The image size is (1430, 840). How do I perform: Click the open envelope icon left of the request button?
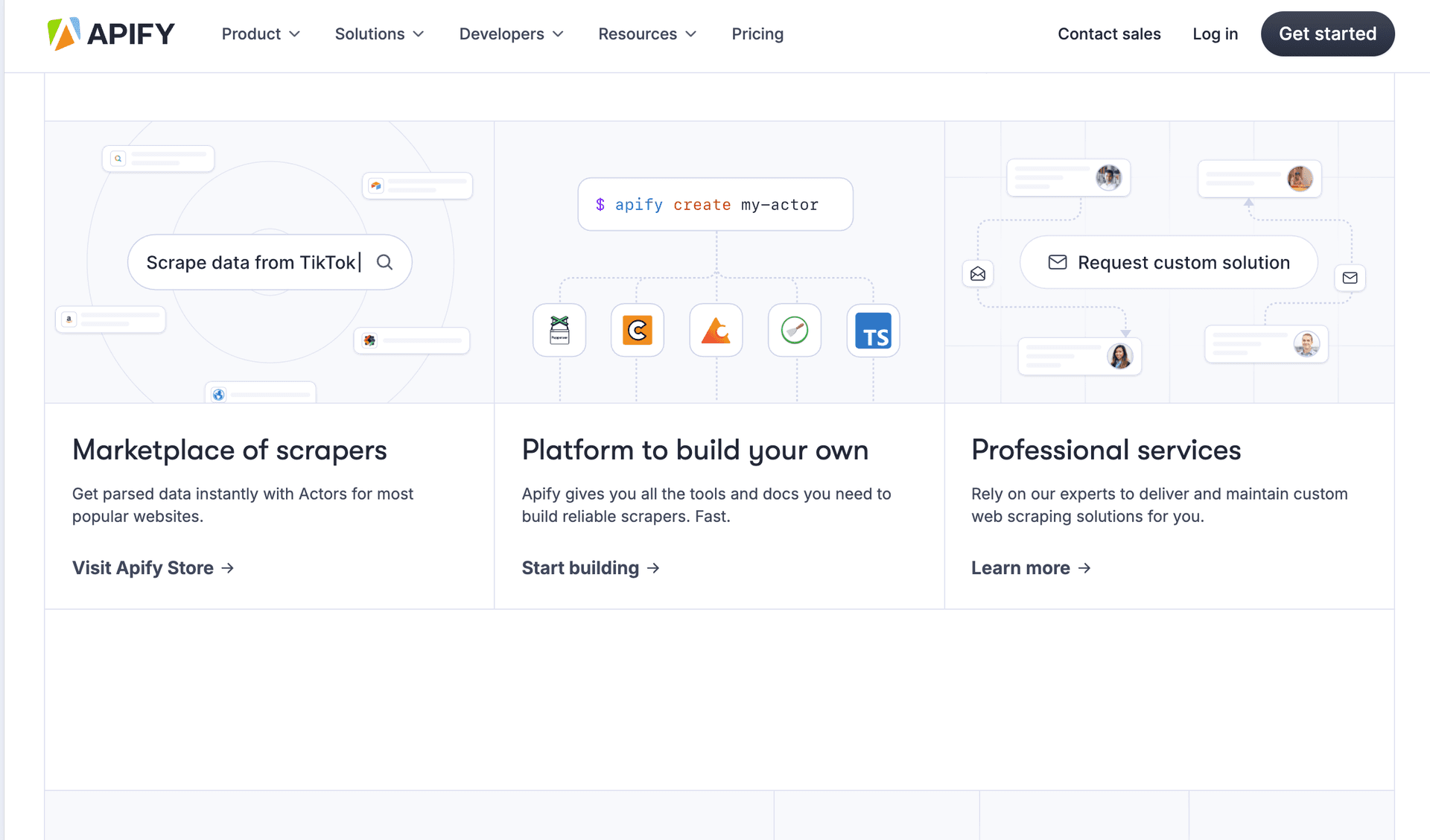click(x=978, y=274)
